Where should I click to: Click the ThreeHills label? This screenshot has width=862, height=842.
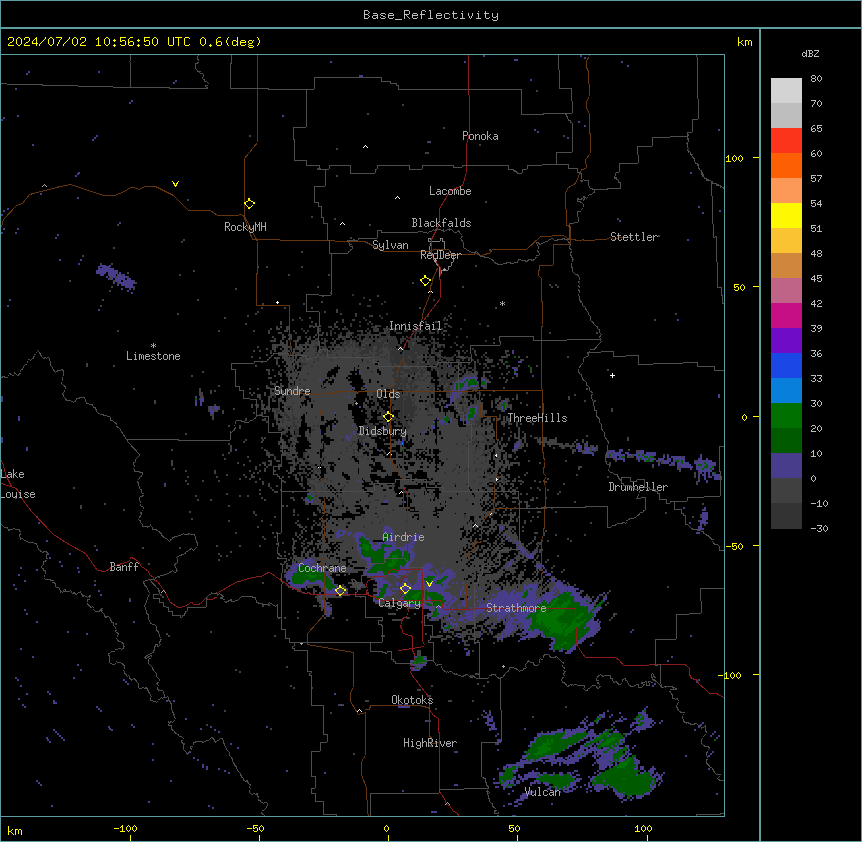click(x=537, y=418)
